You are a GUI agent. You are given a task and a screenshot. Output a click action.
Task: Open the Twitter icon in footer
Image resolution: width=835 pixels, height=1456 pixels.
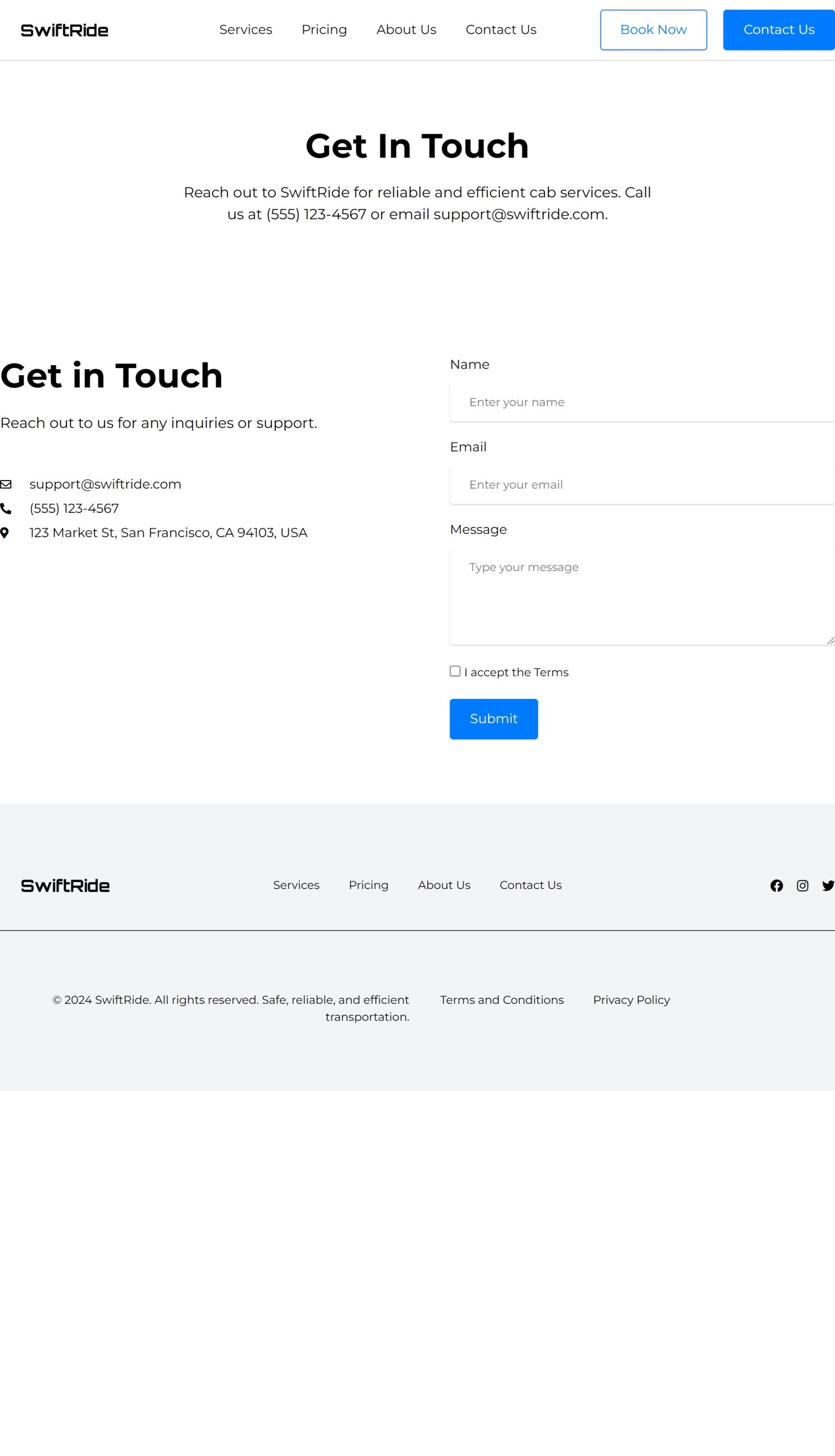coord(828,886)
